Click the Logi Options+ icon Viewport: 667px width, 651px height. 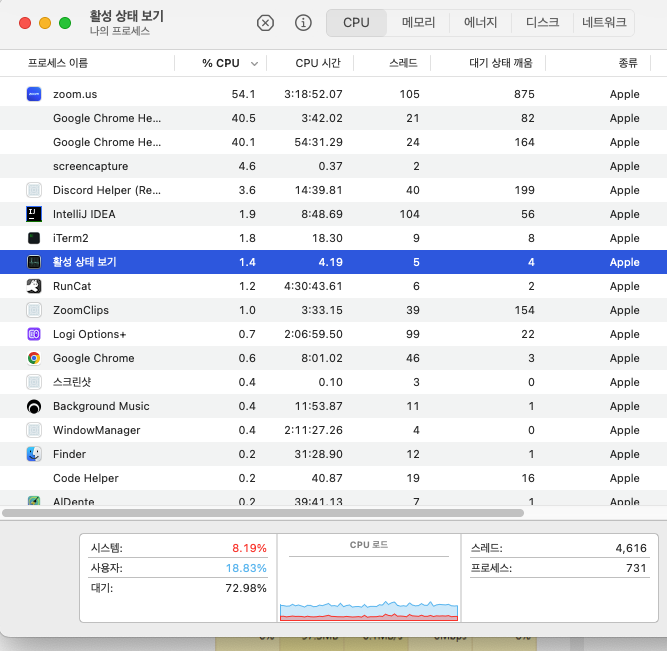pos(34,334)
